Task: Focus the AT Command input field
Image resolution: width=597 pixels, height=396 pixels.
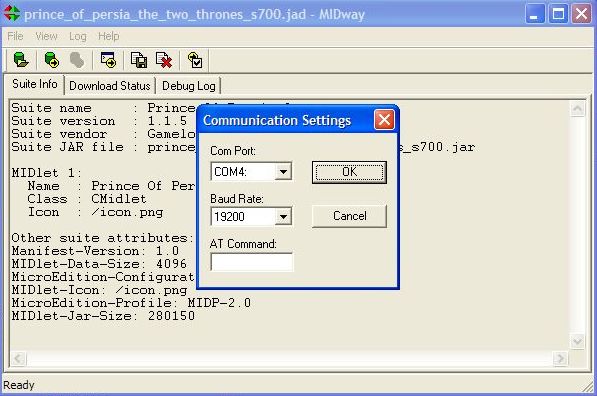Action: click(252, 262)
